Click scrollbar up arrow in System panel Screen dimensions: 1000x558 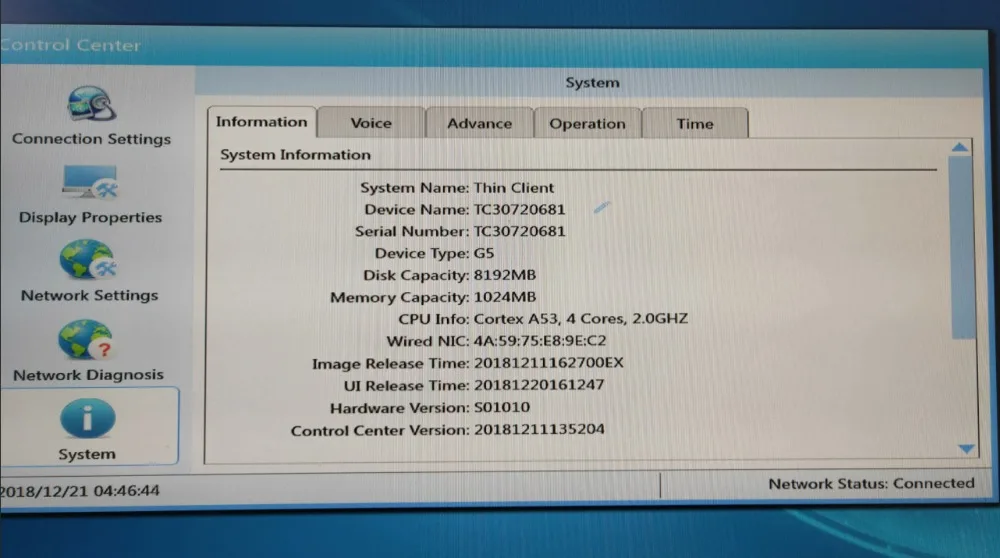tap(960, 148)
